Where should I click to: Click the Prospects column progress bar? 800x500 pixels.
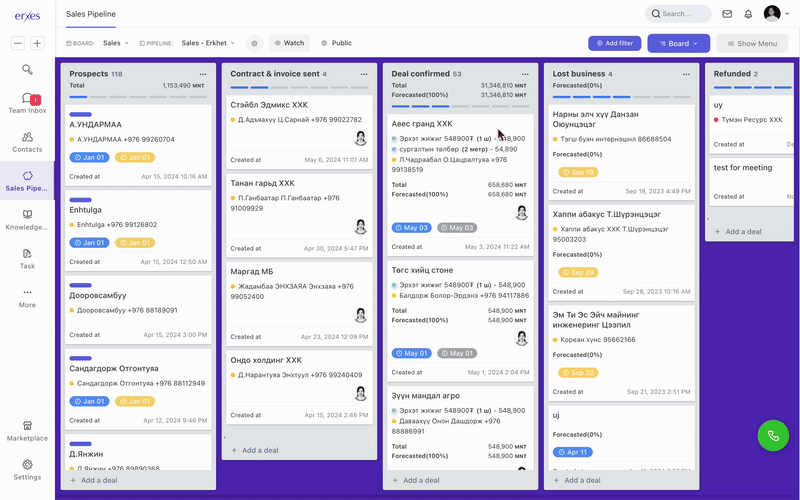pos(138,97)
